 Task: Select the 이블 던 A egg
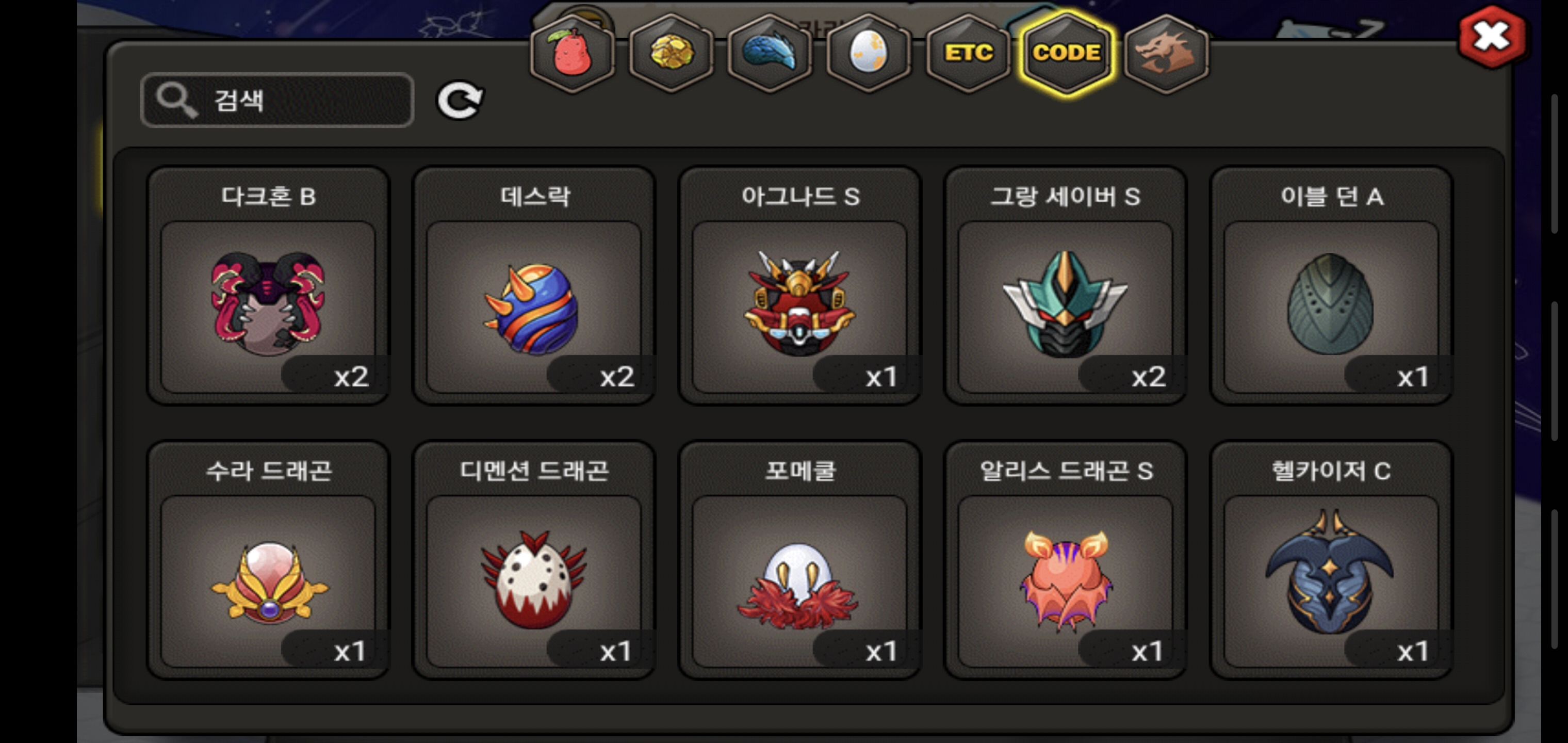(1331, 285)
